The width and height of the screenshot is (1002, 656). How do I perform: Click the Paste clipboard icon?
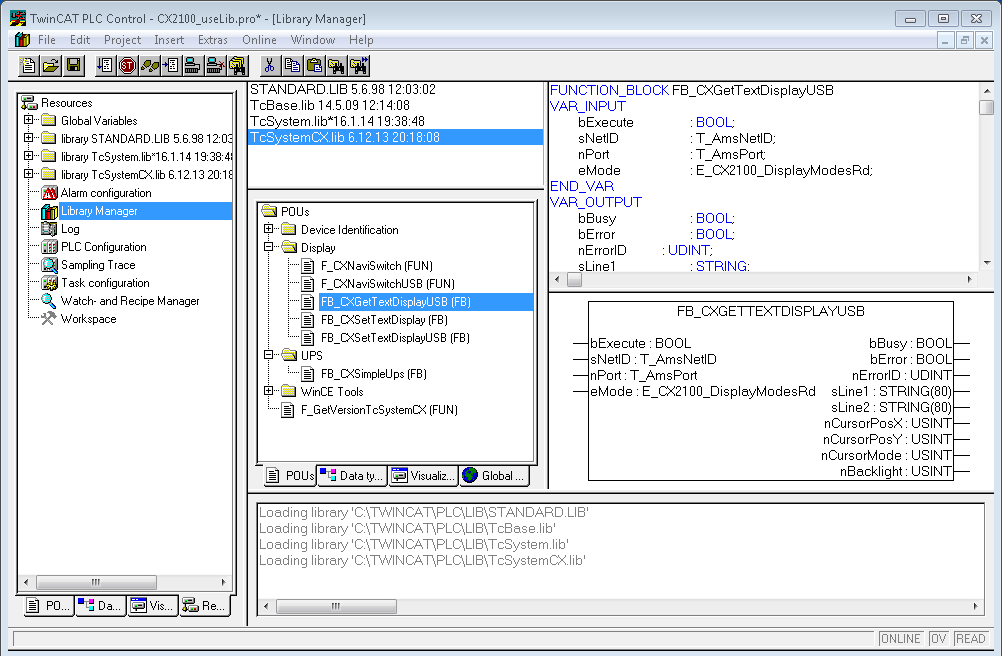point(314,65)
